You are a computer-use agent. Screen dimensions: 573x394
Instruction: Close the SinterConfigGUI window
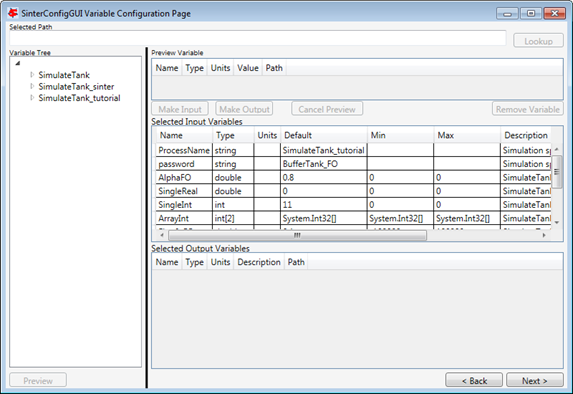[555, 14]
